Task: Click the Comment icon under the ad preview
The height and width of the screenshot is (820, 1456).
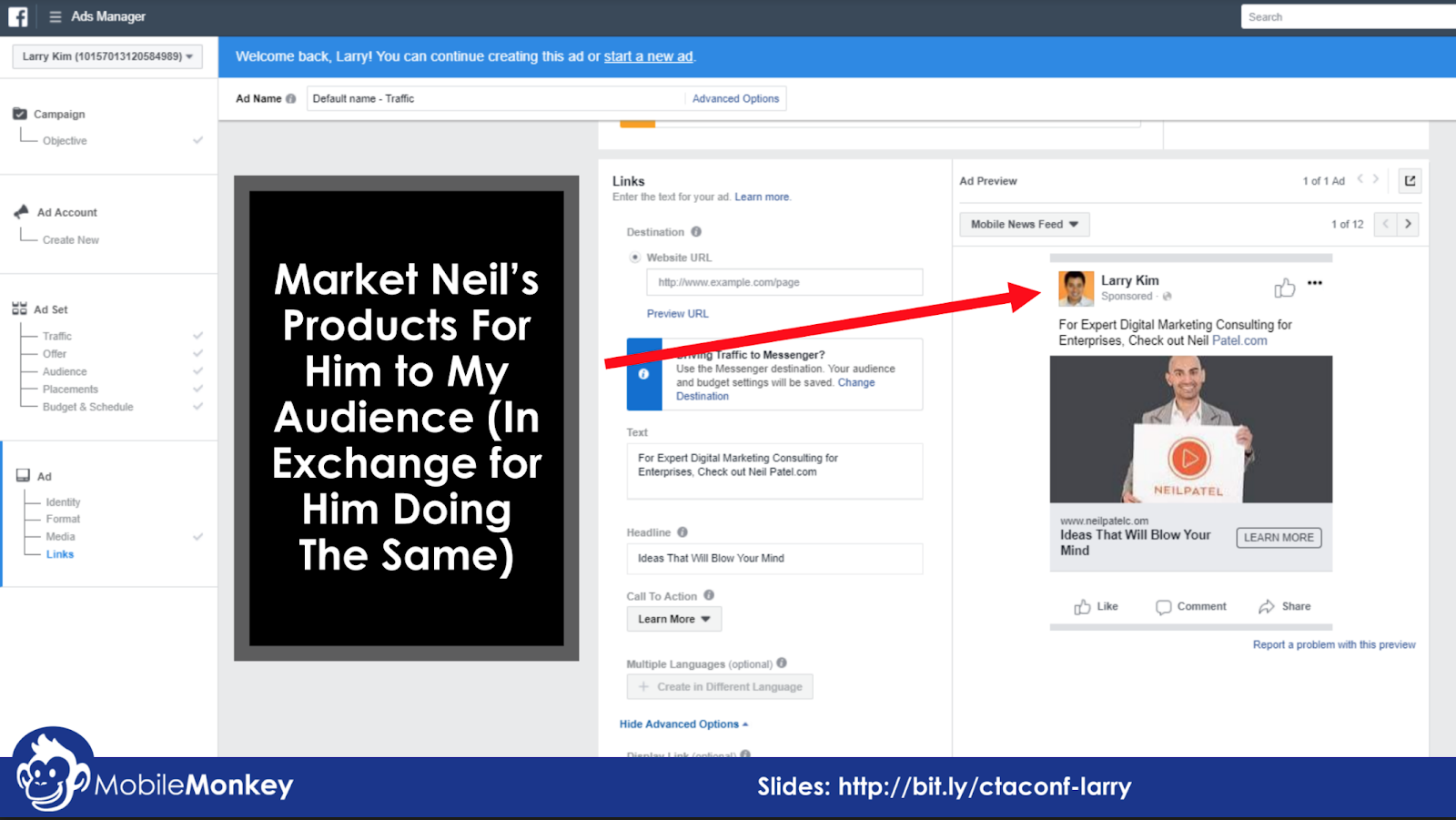Action: click(x=1163, y=607)
